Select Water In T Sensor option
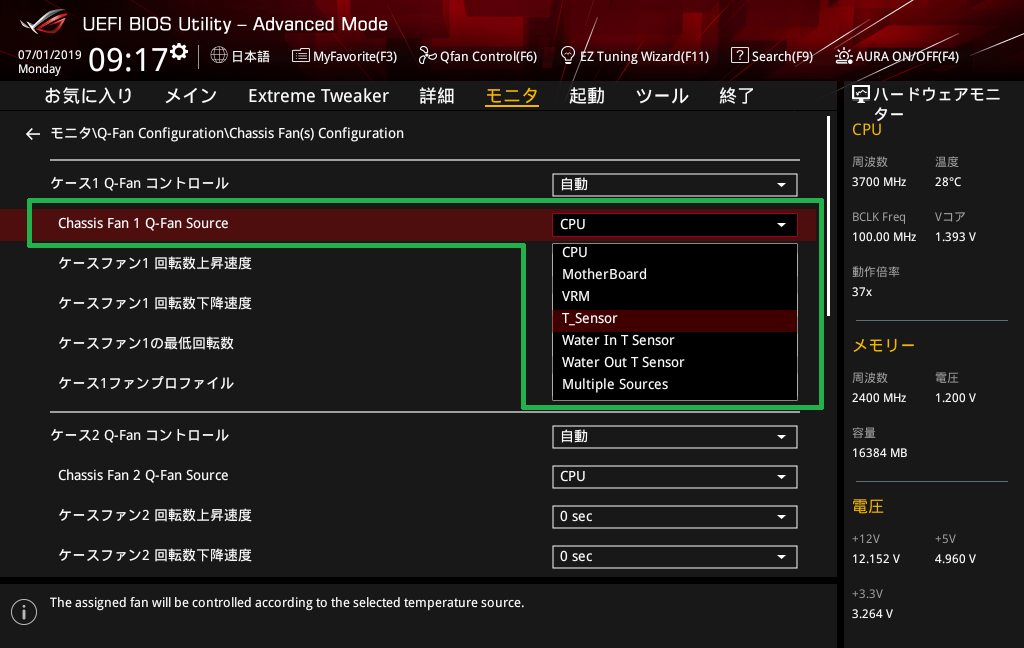 (675, 340)
